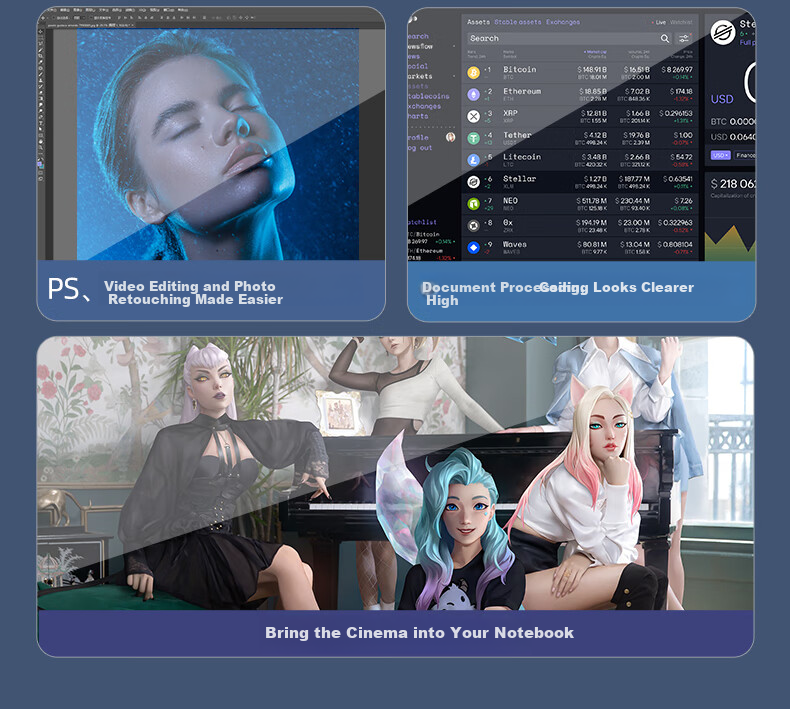Click the Litecoin coin icon
The height and width of the screenshot is (709, 790).
[474, 160]
